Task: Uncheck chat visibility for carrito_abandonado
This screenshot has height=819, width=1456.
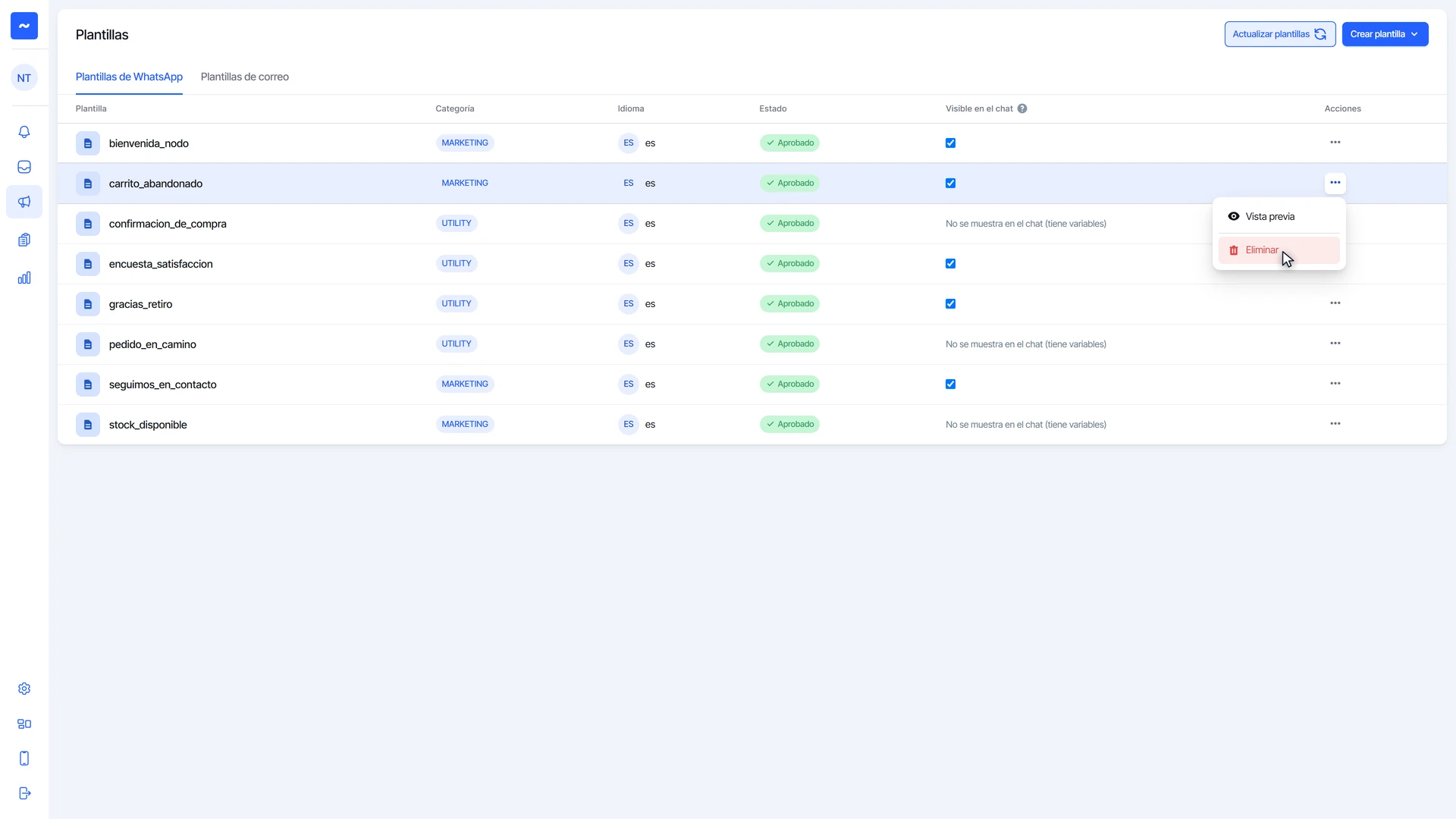Action: pyautogui.click(x=950, y=184)
